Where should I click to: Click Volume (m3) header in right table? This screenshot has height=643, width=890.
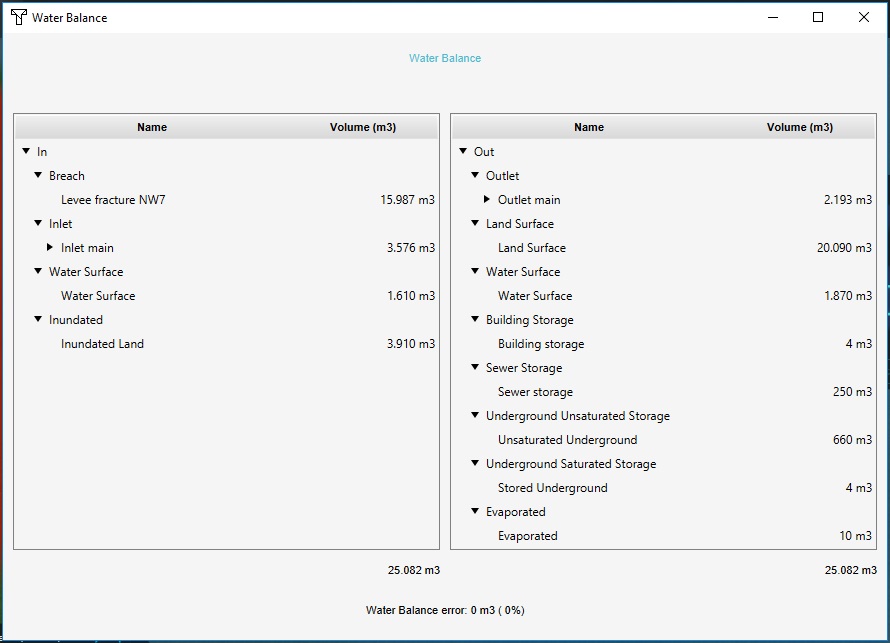click(x=799, y=127)
